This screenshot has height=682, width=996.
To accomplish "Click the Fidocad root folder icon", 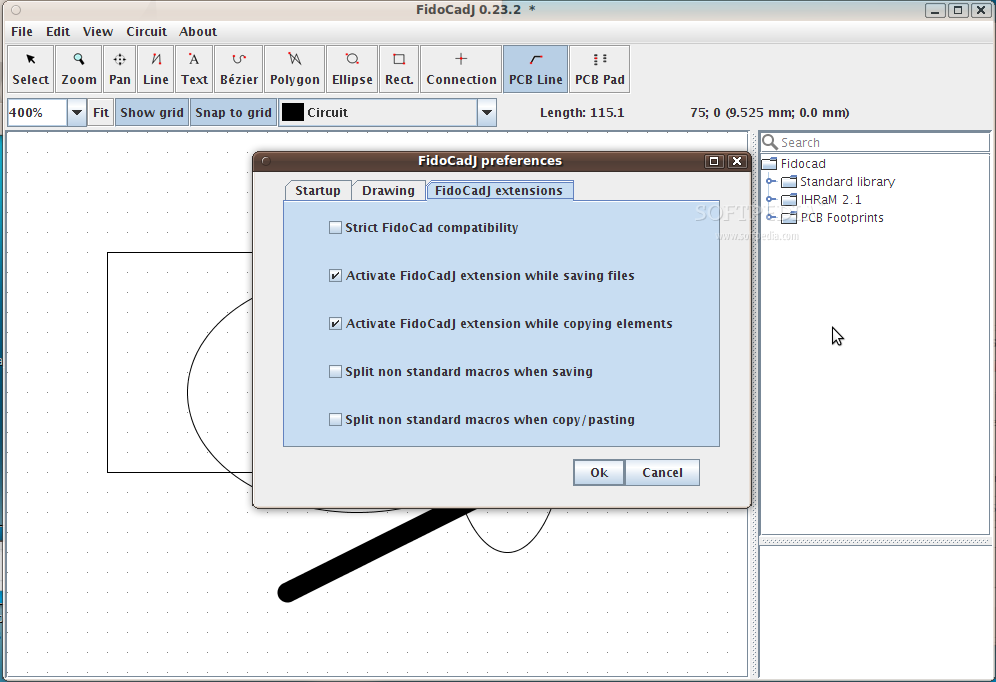I will click(769, 164).
